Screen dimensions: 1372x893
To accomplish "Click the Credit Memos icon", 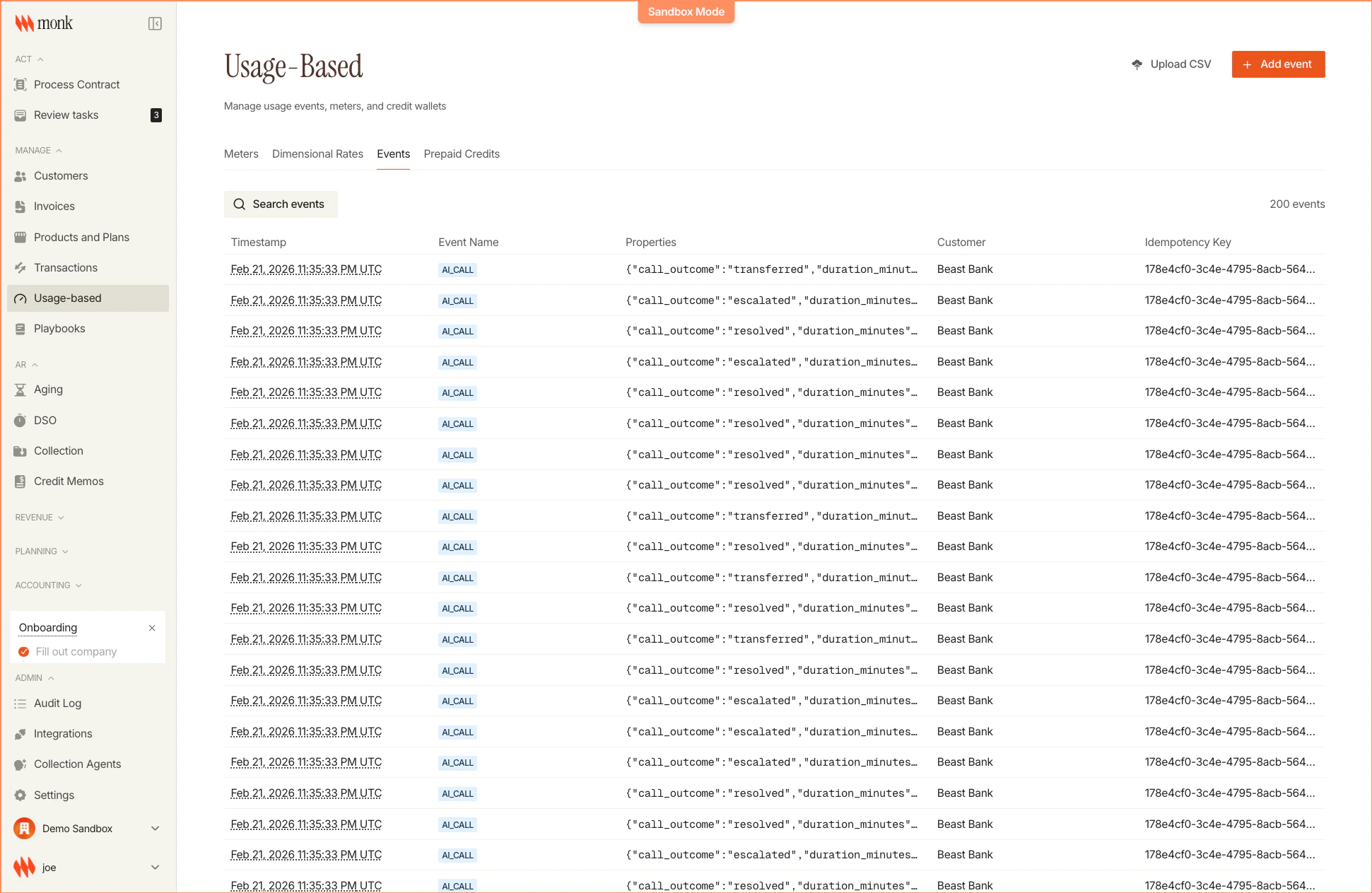I will [x=20, y=481].
